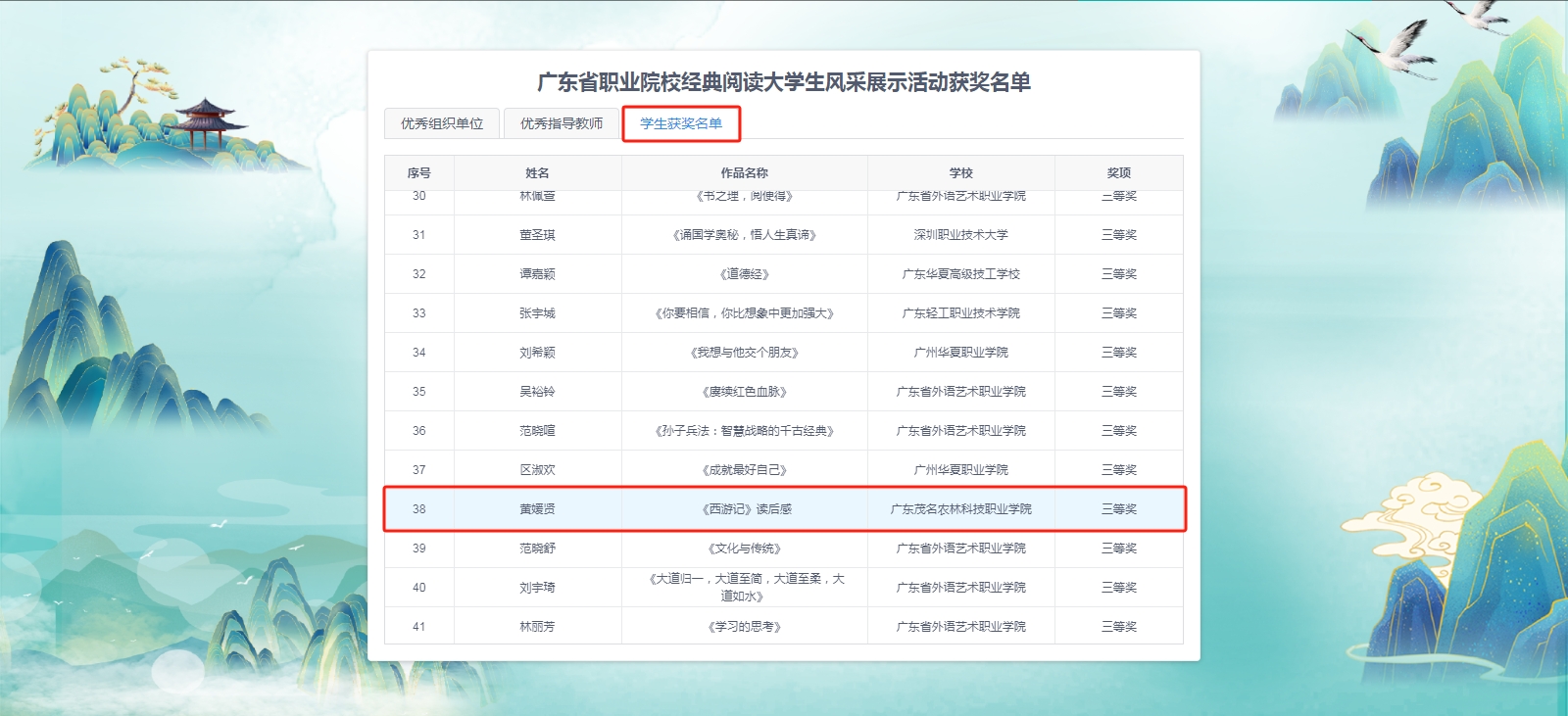Screen dimensions: 1568x716
Task: Click the 序号 column header
Action: 419,172
